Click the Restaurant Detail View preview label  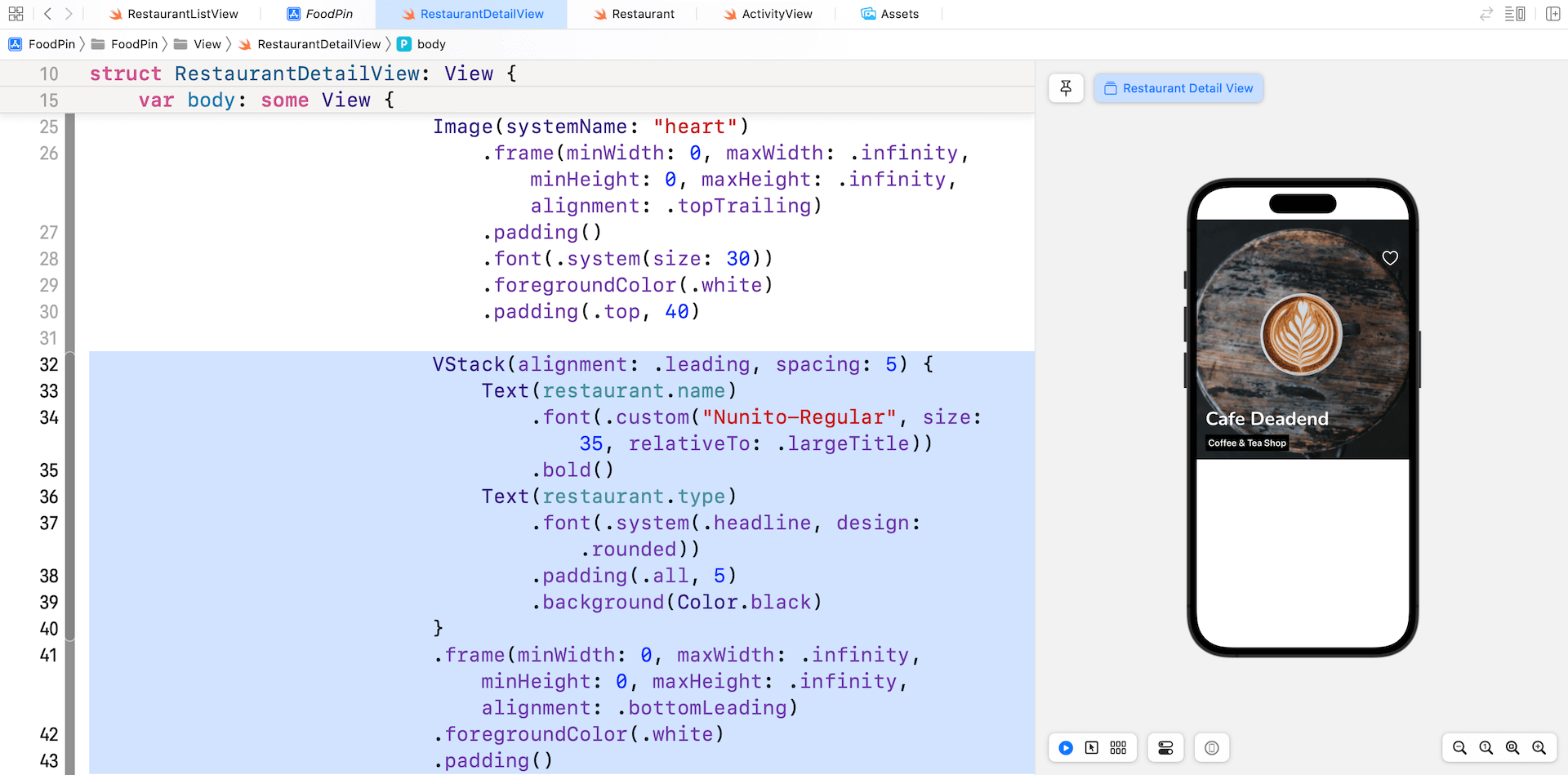coord(1178,87)
